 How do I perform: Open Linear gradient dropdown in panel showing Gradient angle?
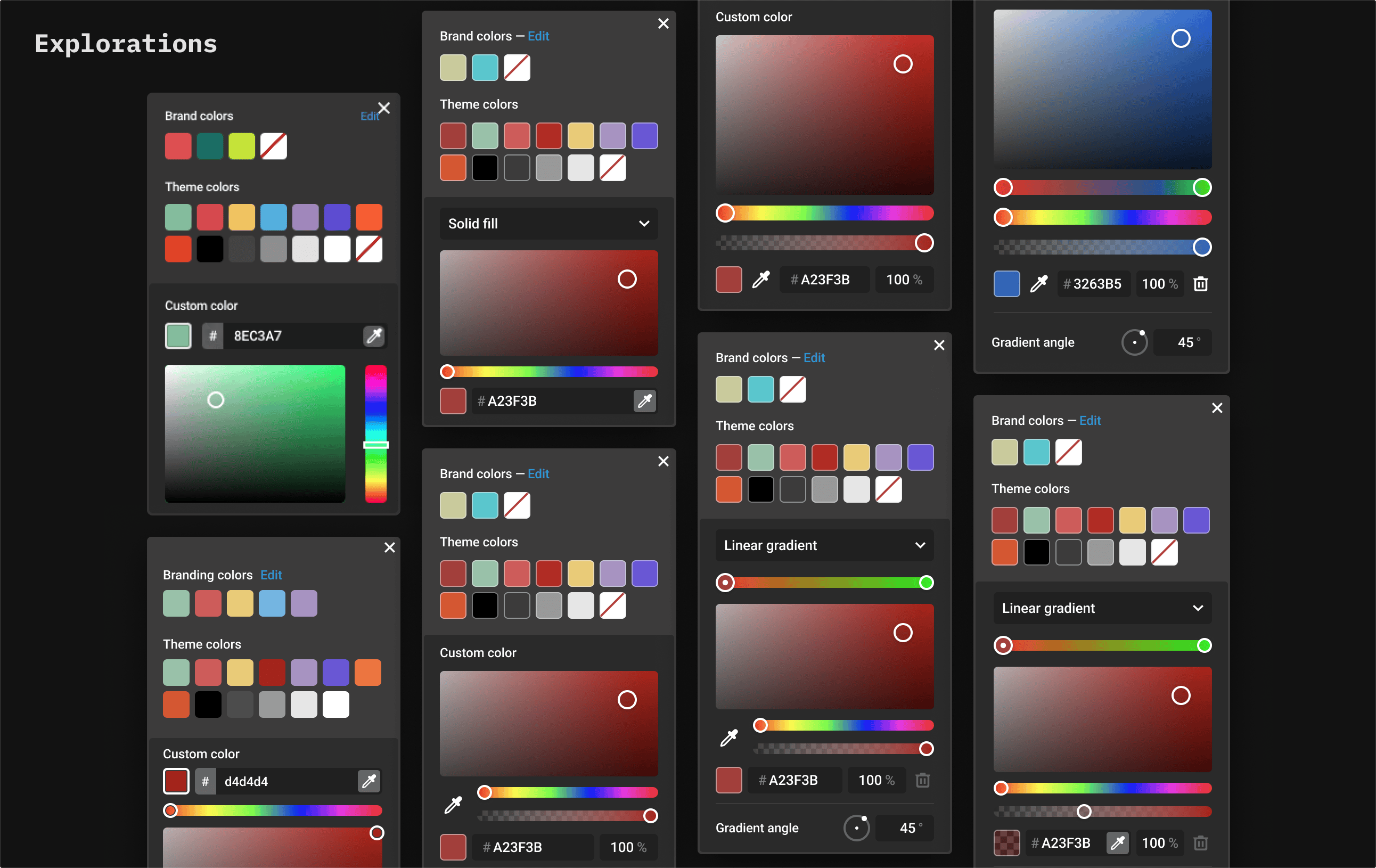pyautogui.click(x=824, y=545)
